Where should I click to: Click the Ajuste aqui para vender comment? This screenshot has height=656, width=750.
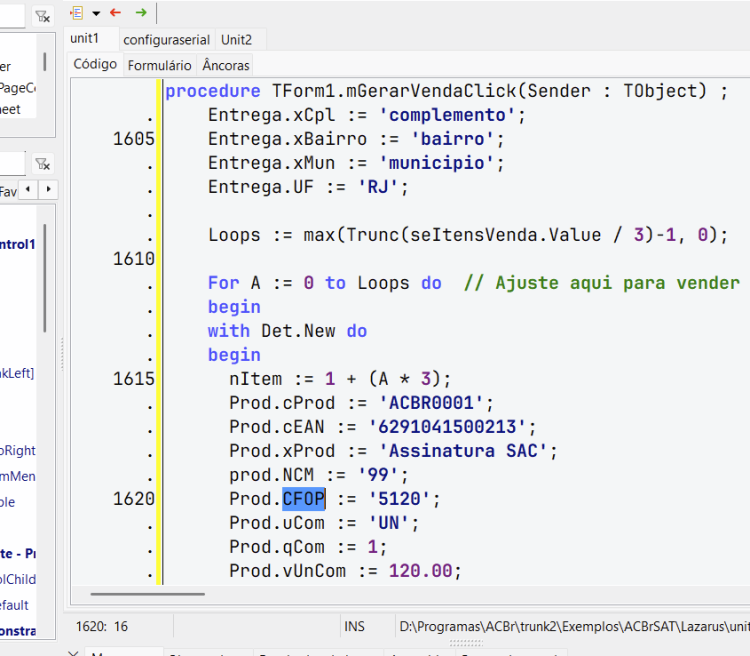click(602, 283)
